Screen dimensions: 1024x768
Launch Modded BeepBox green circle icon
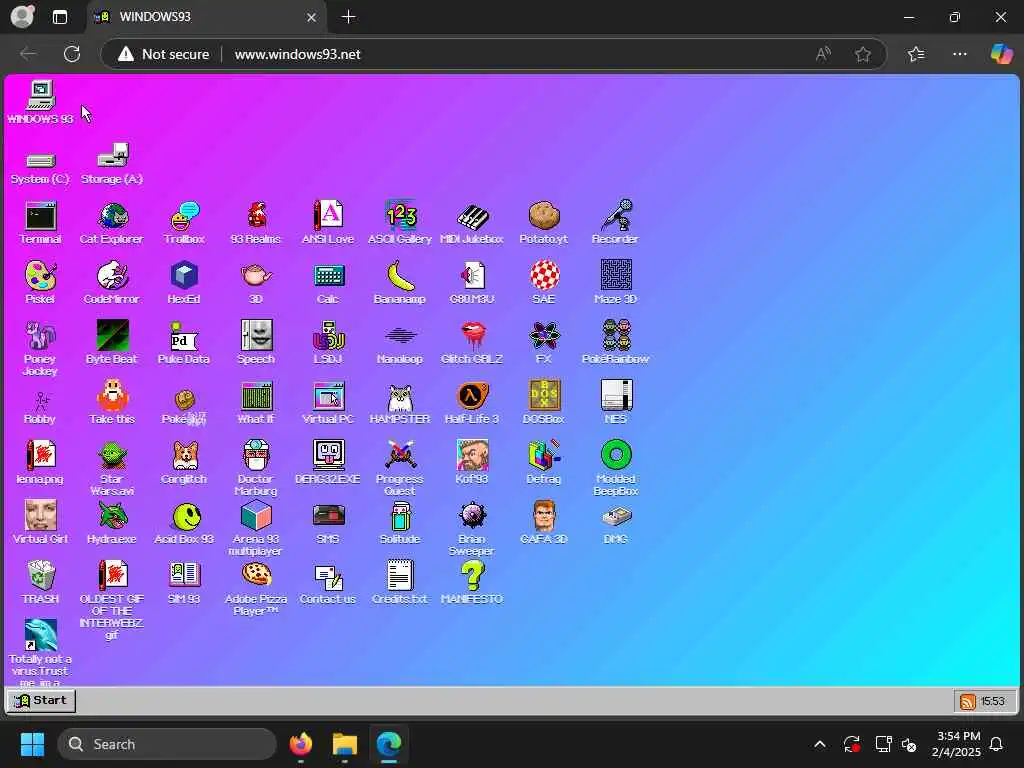(x=615, y=468)
